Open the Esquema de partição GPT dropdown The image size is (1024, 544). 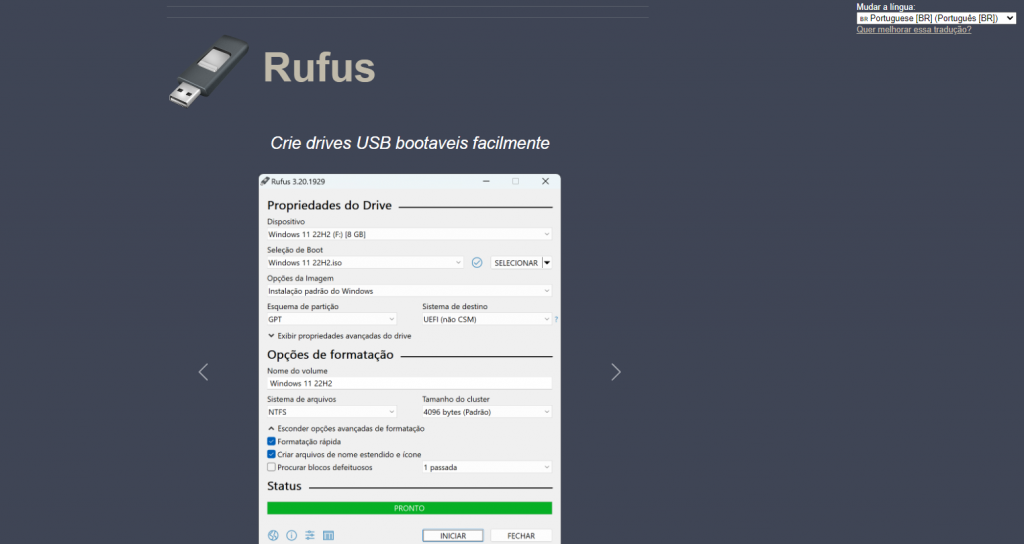click(331, 319)
